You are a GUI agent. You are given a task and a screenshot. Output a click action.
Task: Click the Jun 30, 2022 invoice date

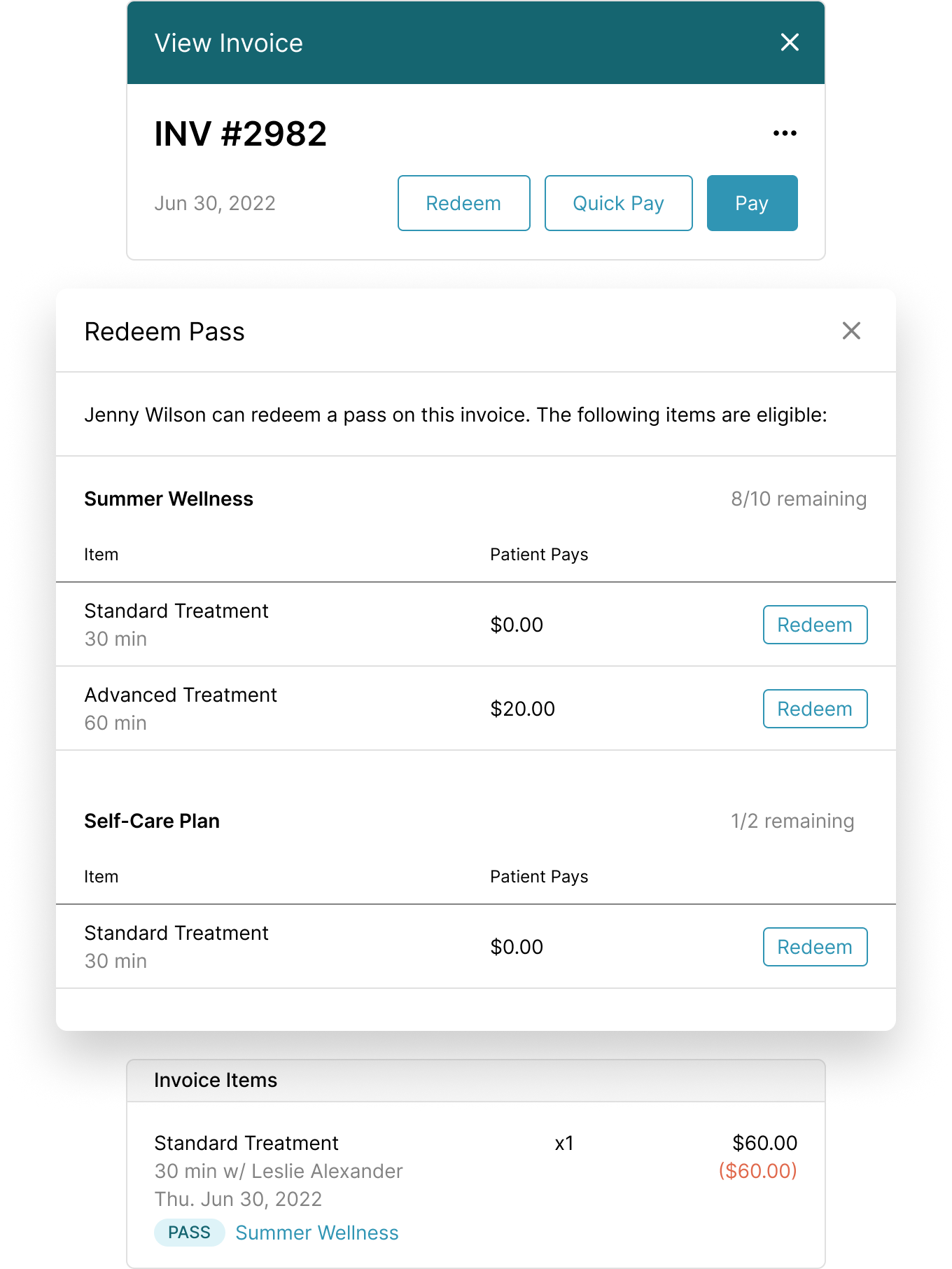tap(215, 203)
